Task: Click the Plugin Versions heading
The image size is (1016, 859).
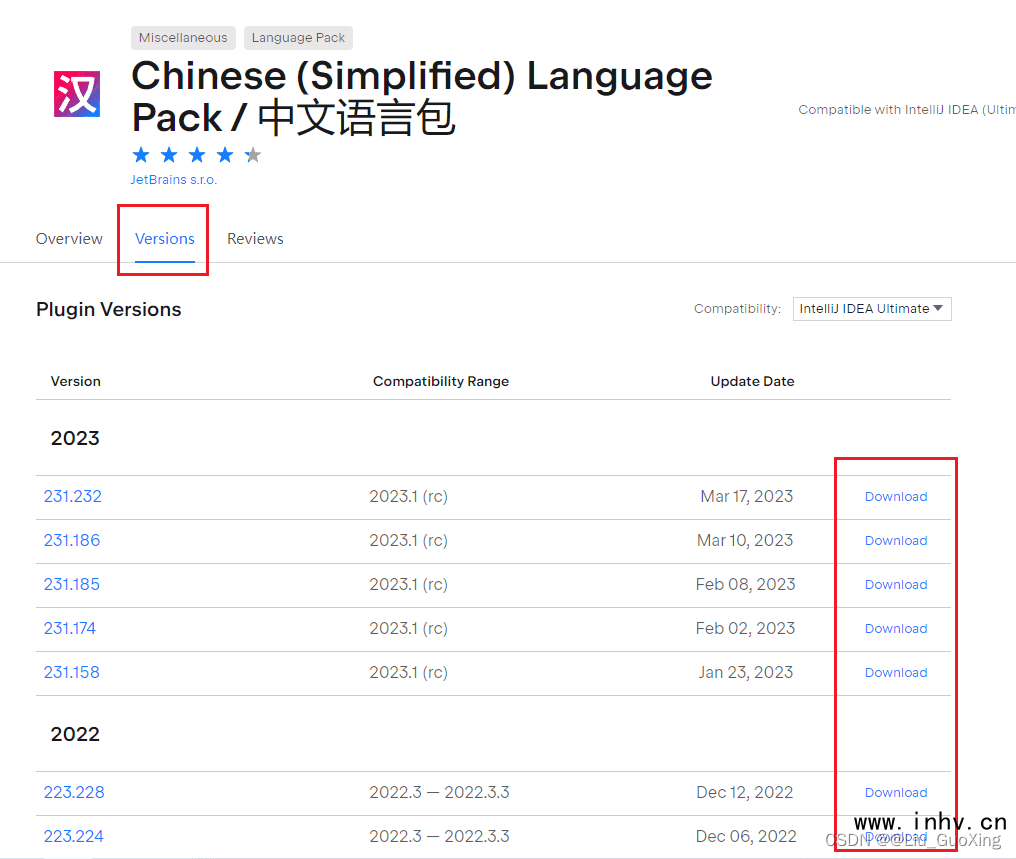Action: tap(109, 310)
